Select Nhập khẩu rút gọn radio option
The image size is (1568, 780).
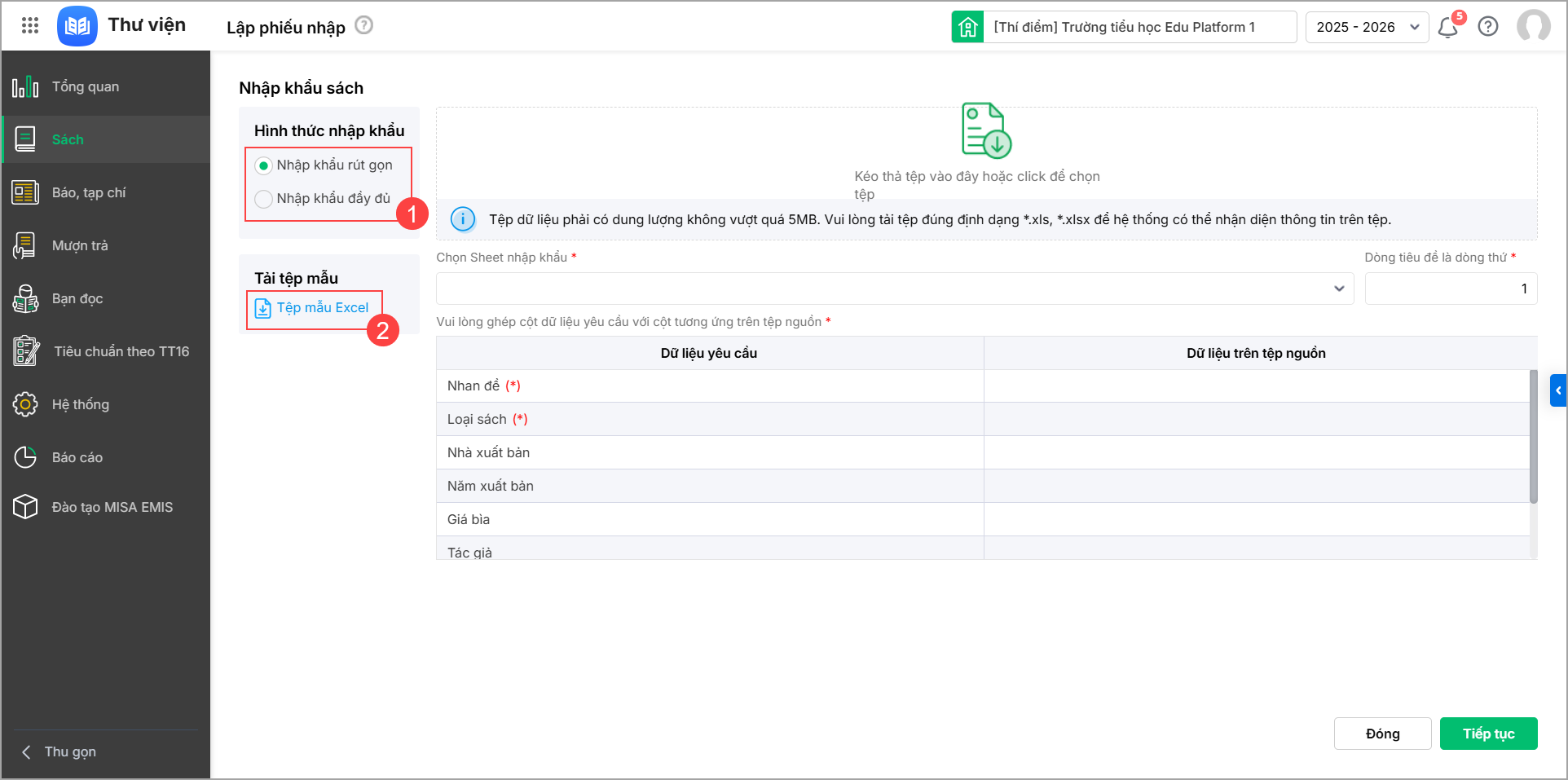point(263,165)
